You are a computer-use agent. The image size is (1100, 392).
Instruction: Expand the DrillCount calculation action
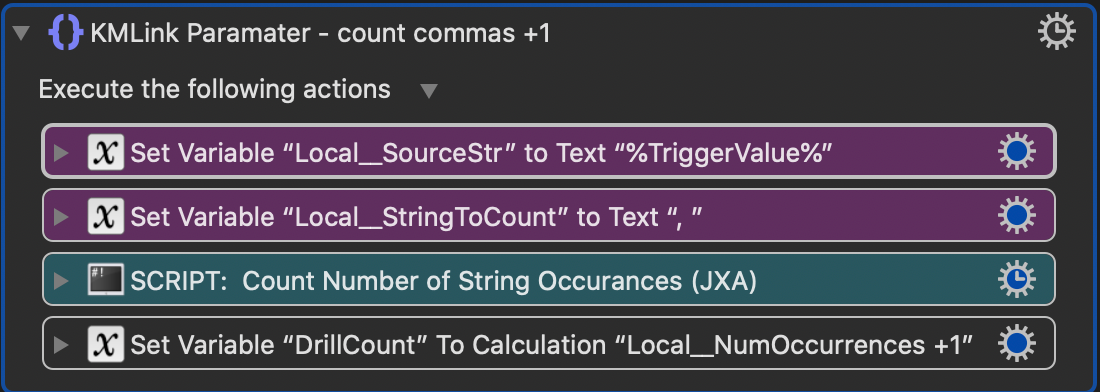point(62,344)
